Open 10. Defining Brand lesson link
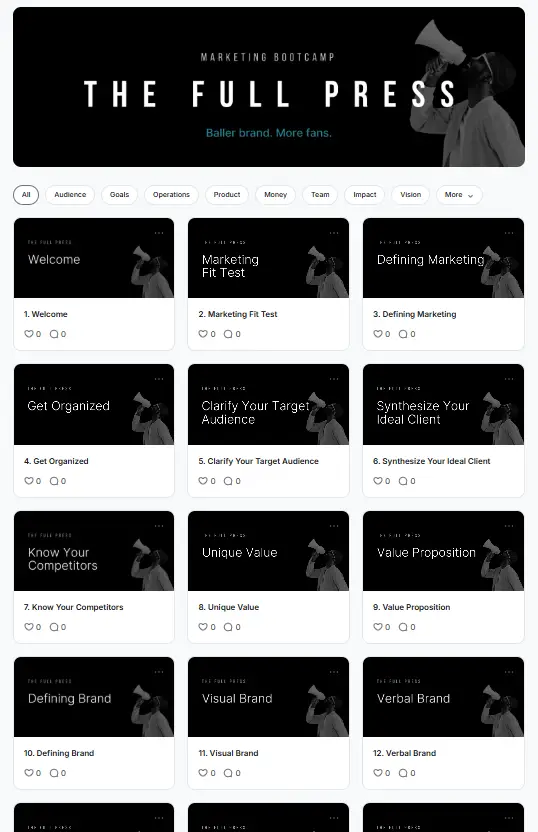The width and height of the screenshot is (538, 832). click(59, 753)
